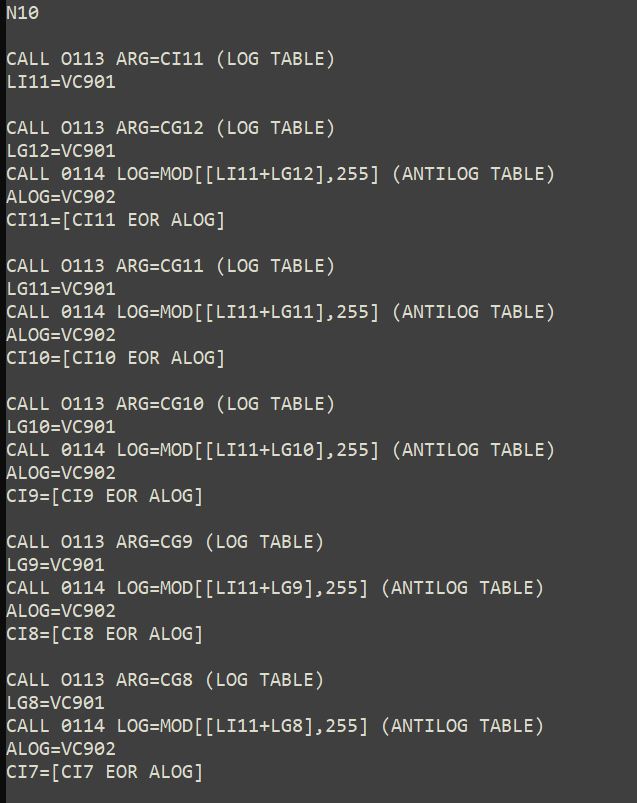Click the line CALL O113 ARG=CG12

(x=170, y=128)
